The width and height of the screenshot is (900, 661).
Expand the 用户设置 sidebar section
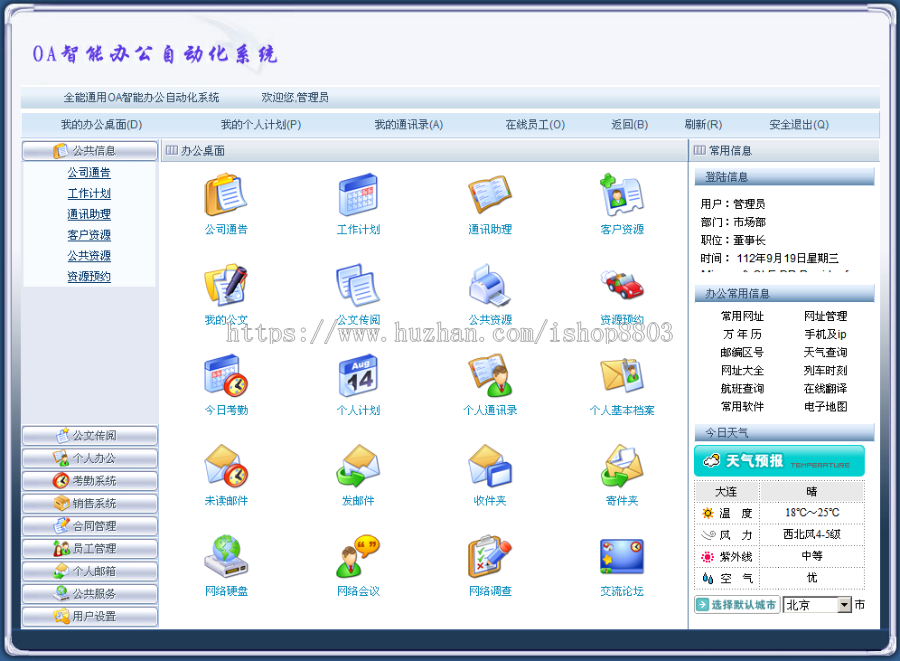click(x=90, y=617)
